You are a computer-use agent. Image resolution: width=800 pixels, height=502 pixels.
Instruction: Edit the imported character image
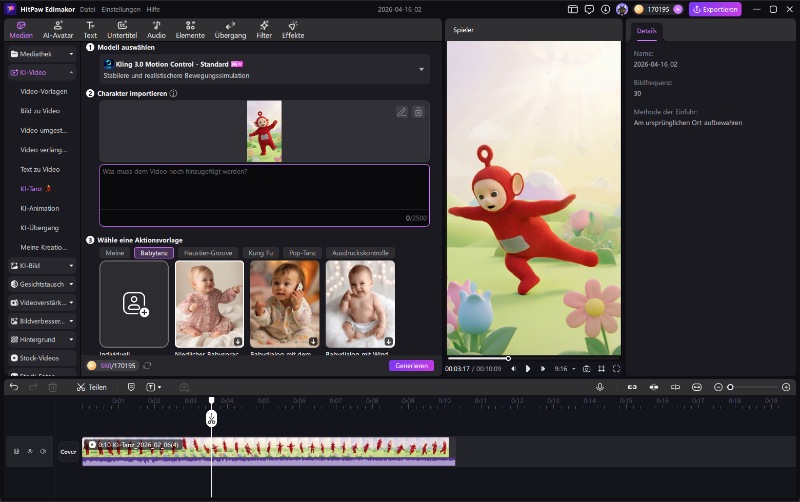[402, 112]
